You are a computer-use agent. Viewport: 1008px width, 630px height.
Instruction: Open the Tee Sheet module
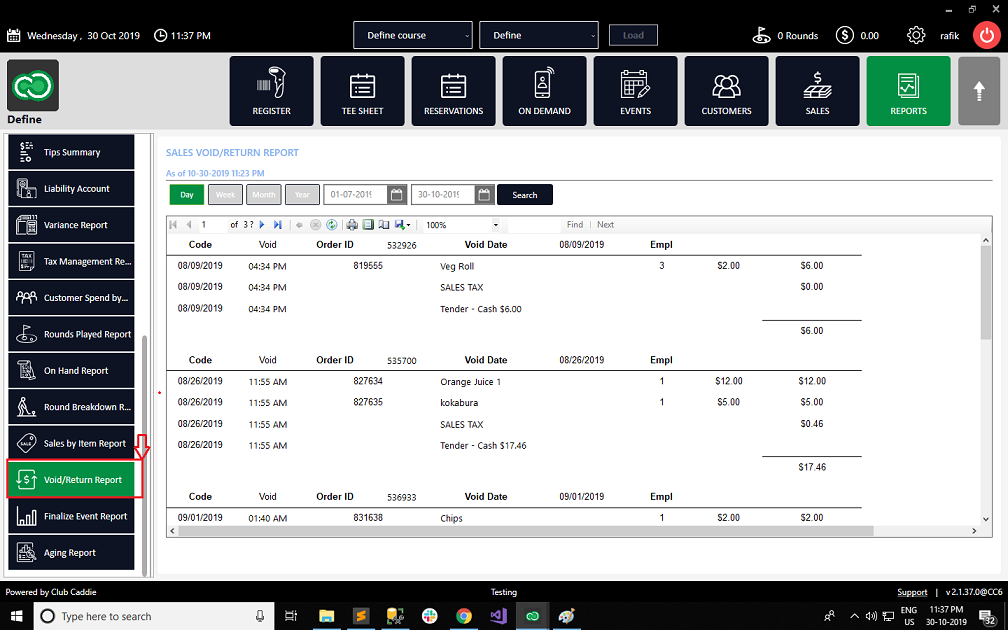(362, 91)
